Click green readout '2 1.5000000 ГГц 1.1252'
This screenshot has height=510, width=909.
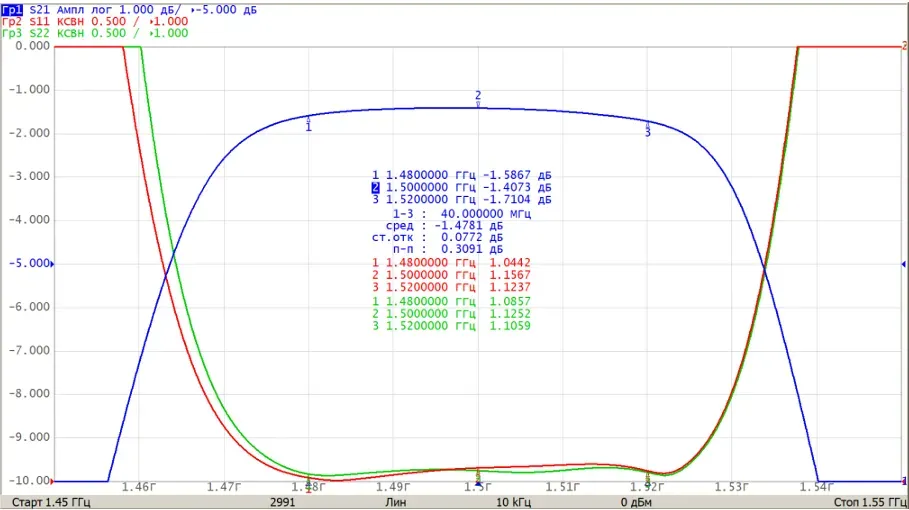pyautogui.click(x=451, y=314)
